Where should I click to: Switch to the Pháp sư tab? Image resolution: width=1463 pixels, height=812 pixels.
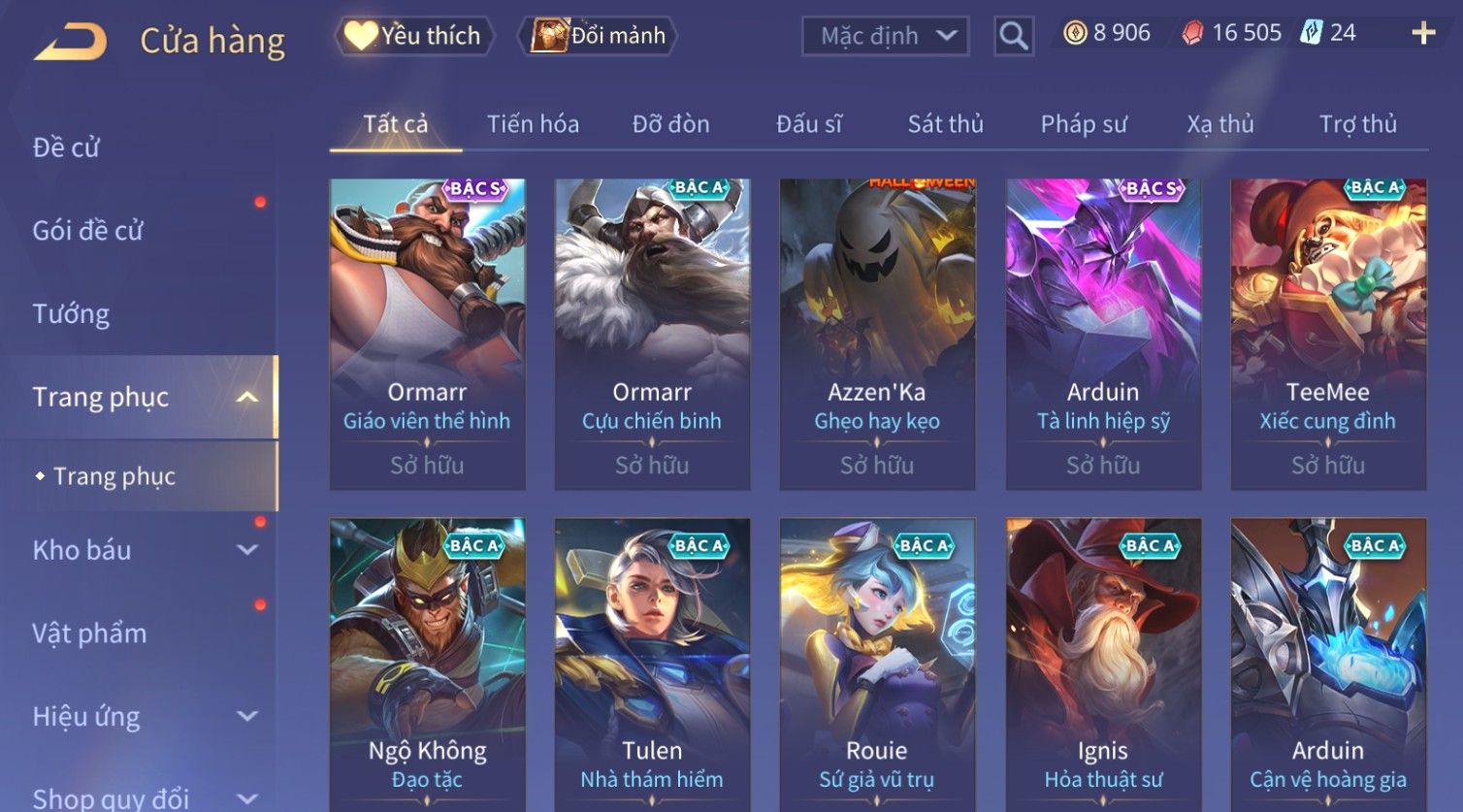click(x=1084, y=124)
